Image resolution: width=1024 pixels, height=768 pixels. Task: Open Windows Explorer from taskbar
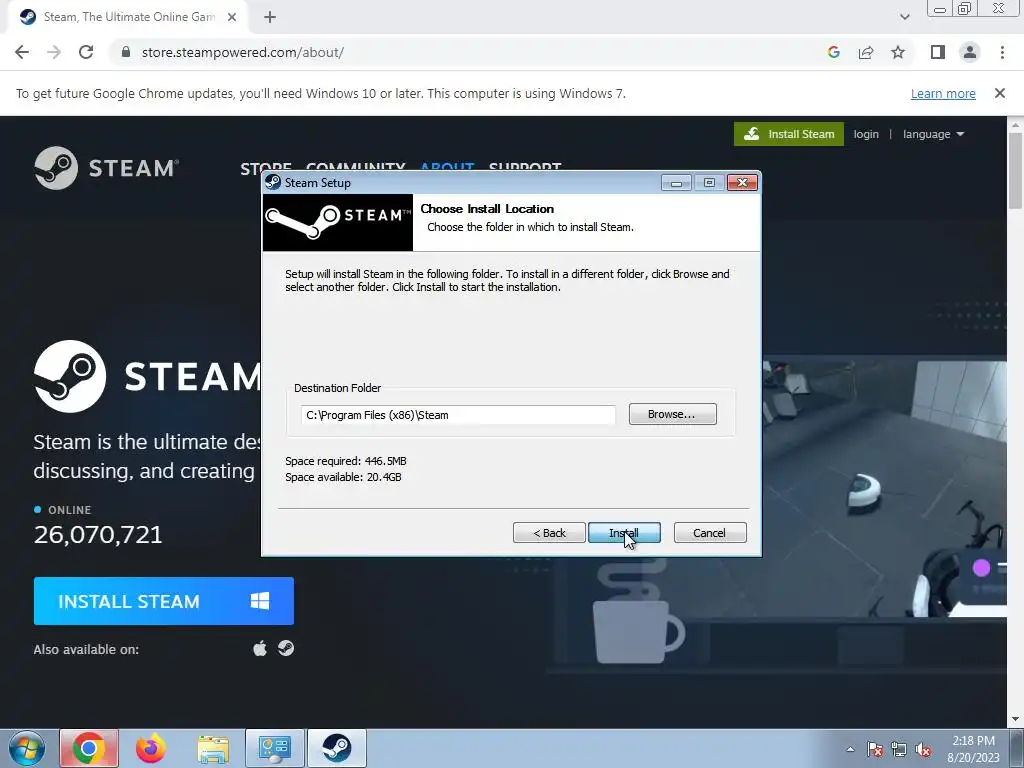point(213,748)
